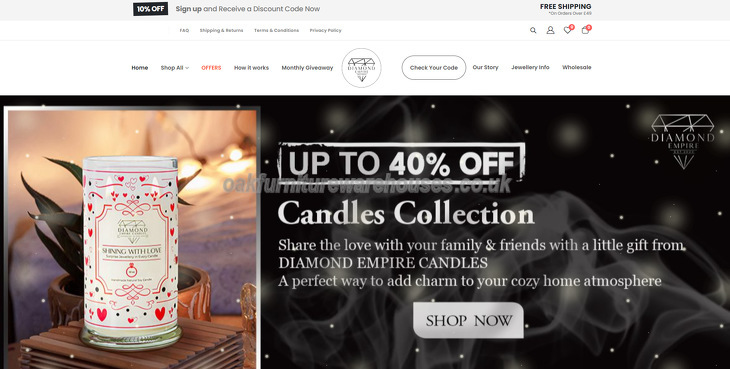Click the SHOP NOW banner button
This screenshot has height=369, width=730.
(x=468, y=320)
